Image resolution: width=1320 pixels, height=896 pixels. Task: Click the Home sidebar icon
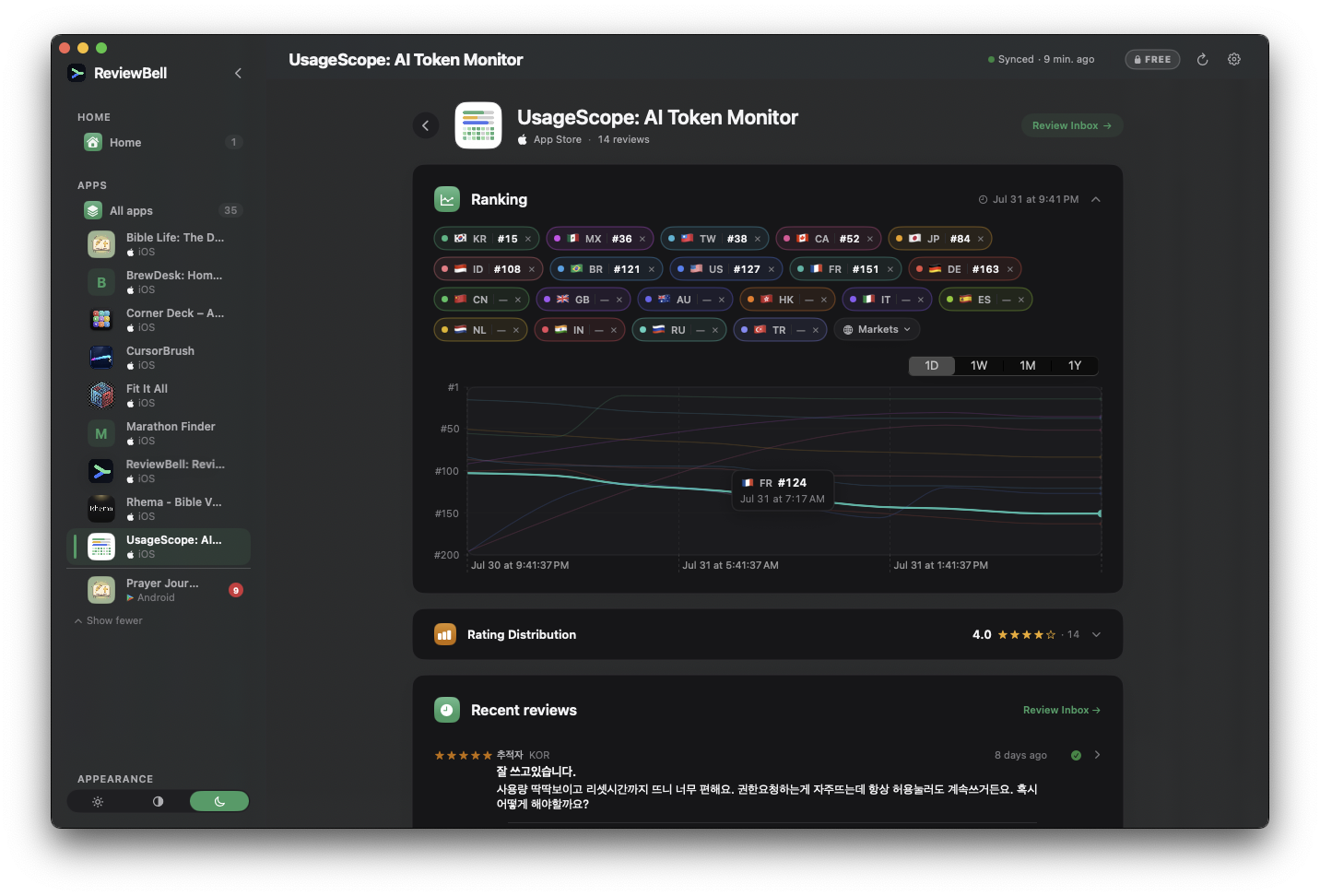click(93, 142)
